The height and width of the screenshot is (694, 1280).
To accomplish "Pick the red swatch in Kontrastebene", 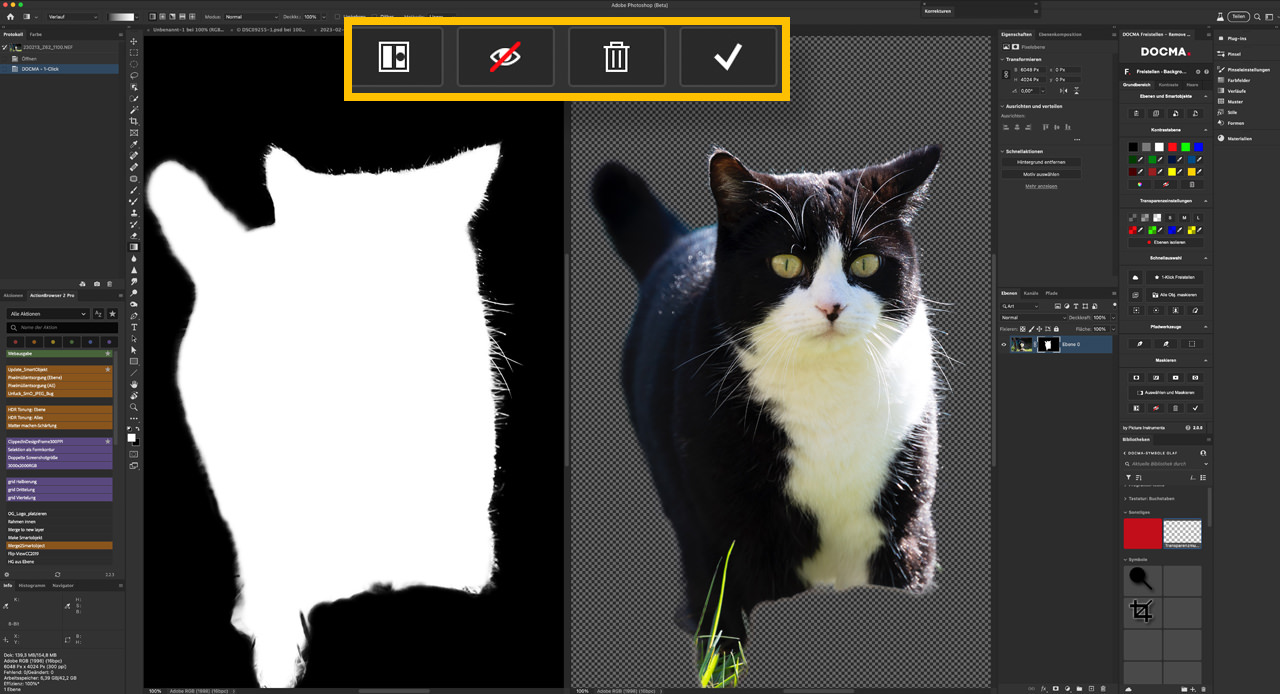I will click(1172, 147).
